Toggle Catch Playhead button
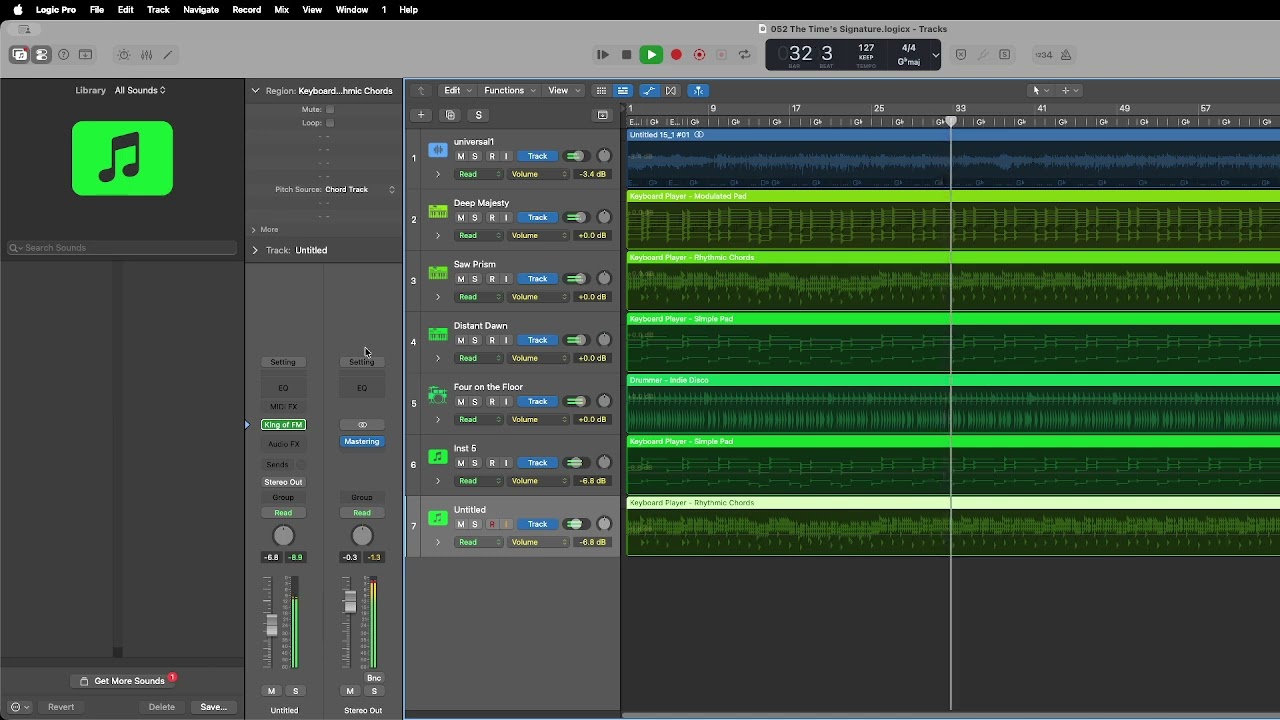Image resolution: width=1280 pixels, height=720 pixels. tap(698, 91)
